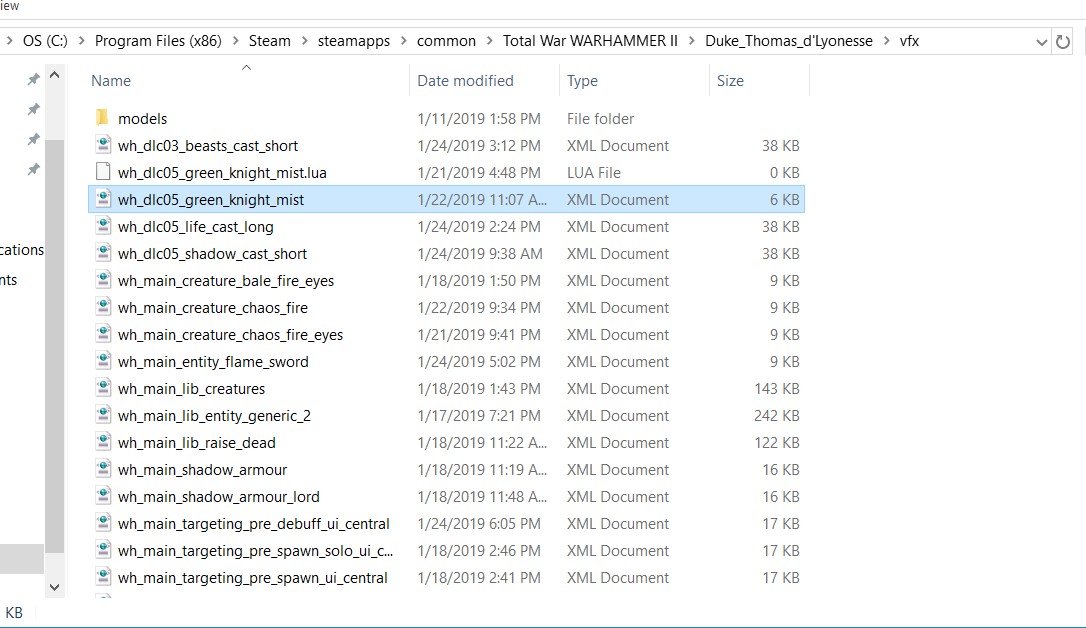Navigate to Steam breadcrumb folder
The width and height of the screenshot is (1086, 628).
point(269,41)
